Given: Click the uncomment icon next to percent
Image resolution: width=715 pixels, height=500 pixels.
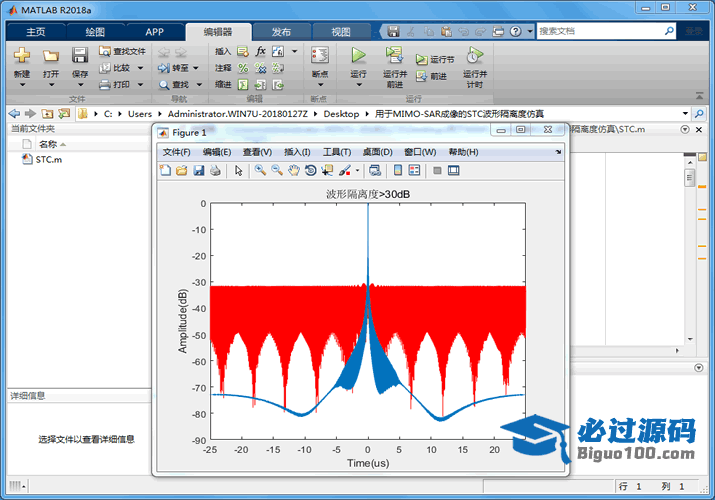Looking at the screenshot, I should (x=260, y=68).
